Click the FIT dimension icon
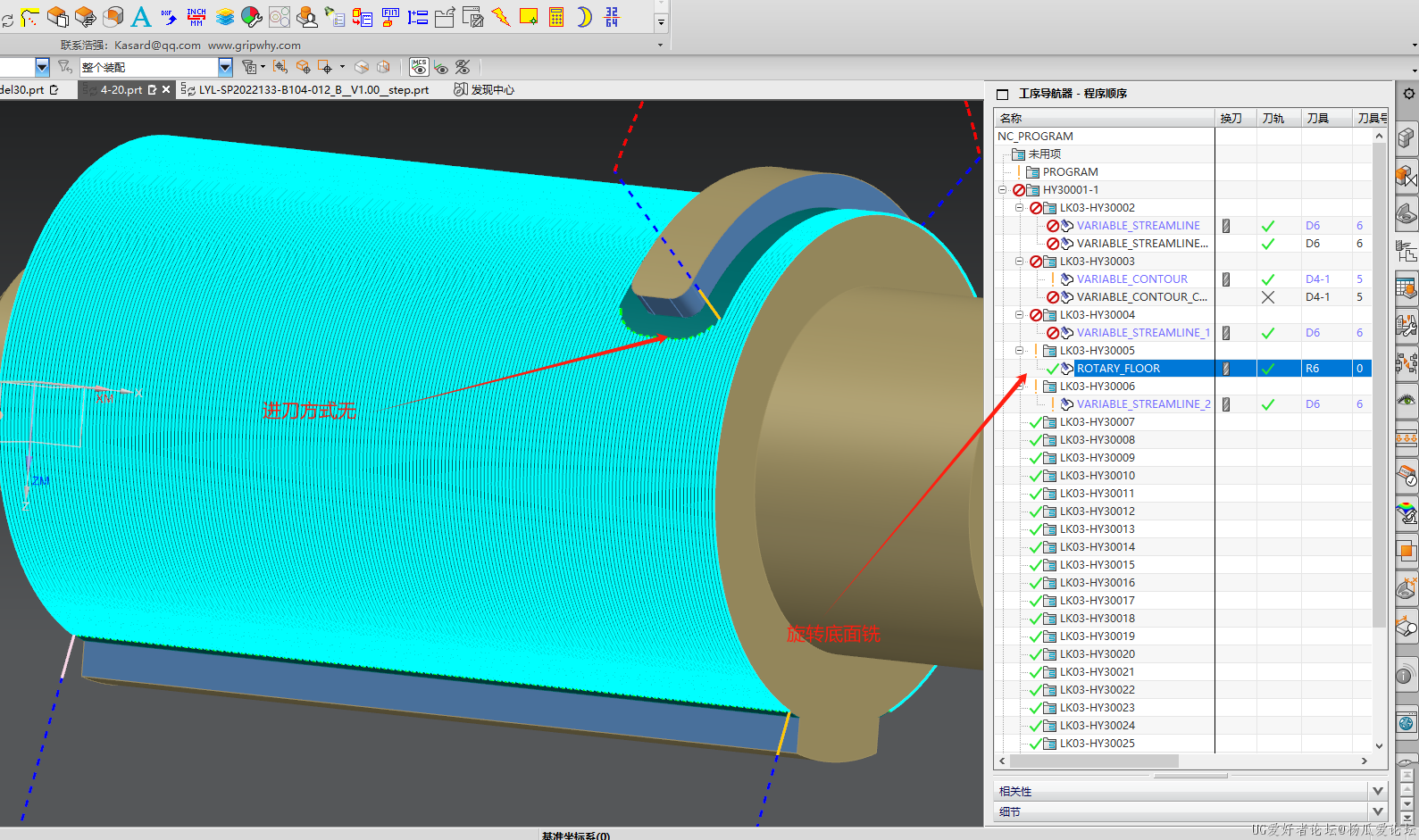This screenshot has height=840, width=1419. tap(390, 17)
